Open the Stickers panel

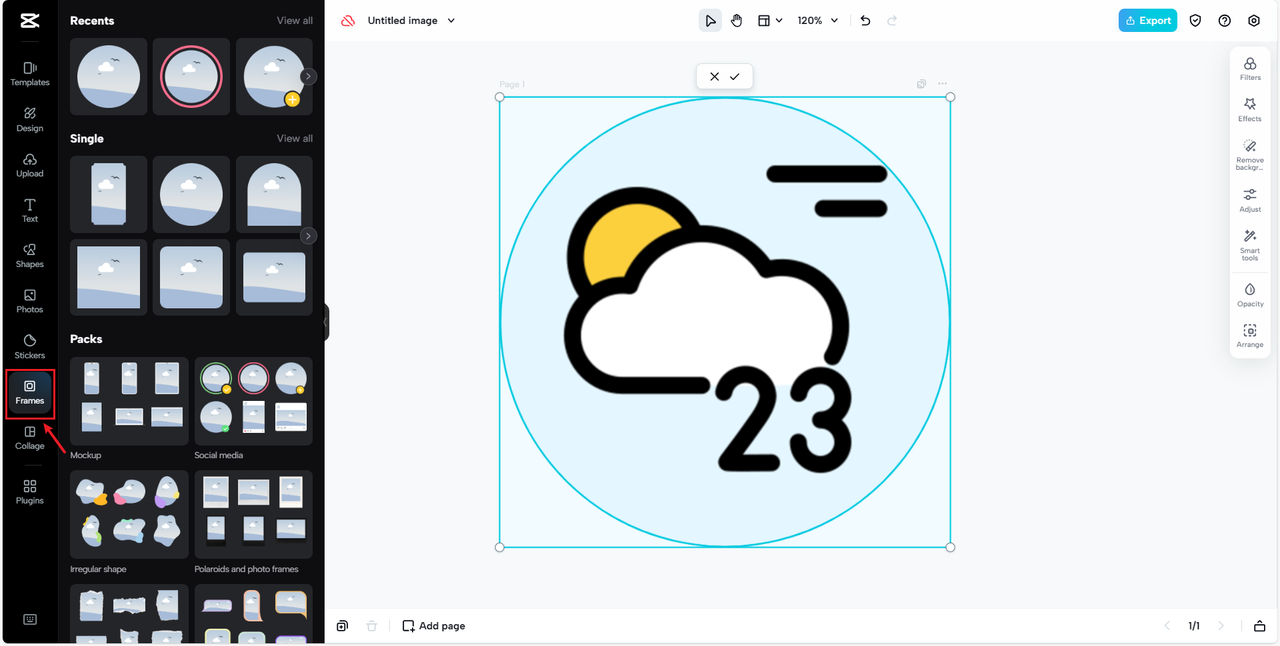point(30,347)
